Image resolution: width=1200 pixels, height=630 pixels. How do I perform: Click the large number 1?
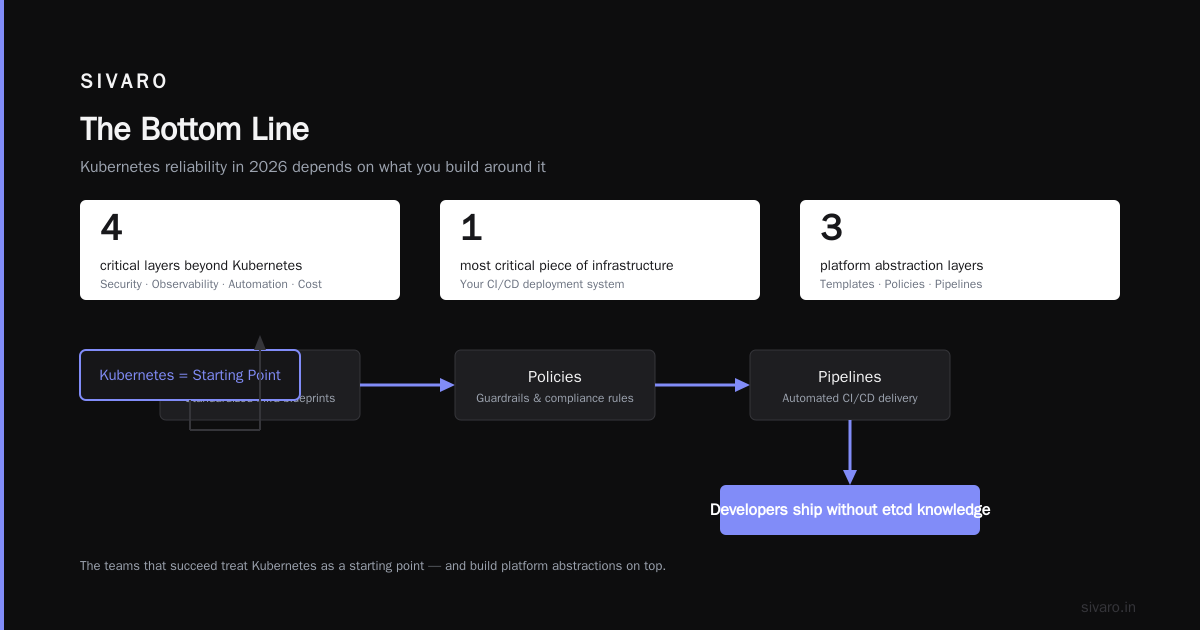(x=471, y=228)
